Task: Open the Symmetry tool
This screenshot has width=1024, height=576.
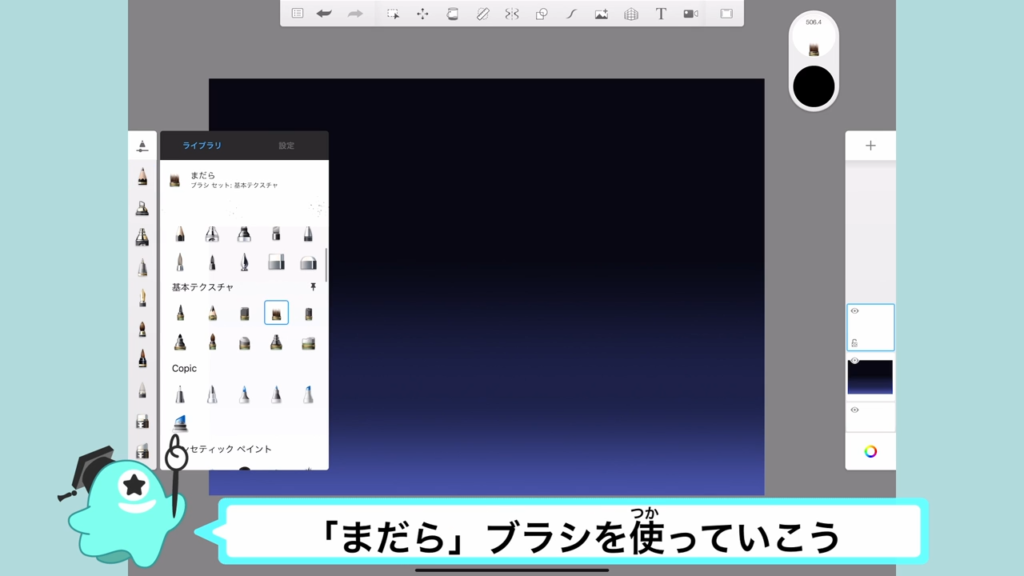Action: (512, 14)
